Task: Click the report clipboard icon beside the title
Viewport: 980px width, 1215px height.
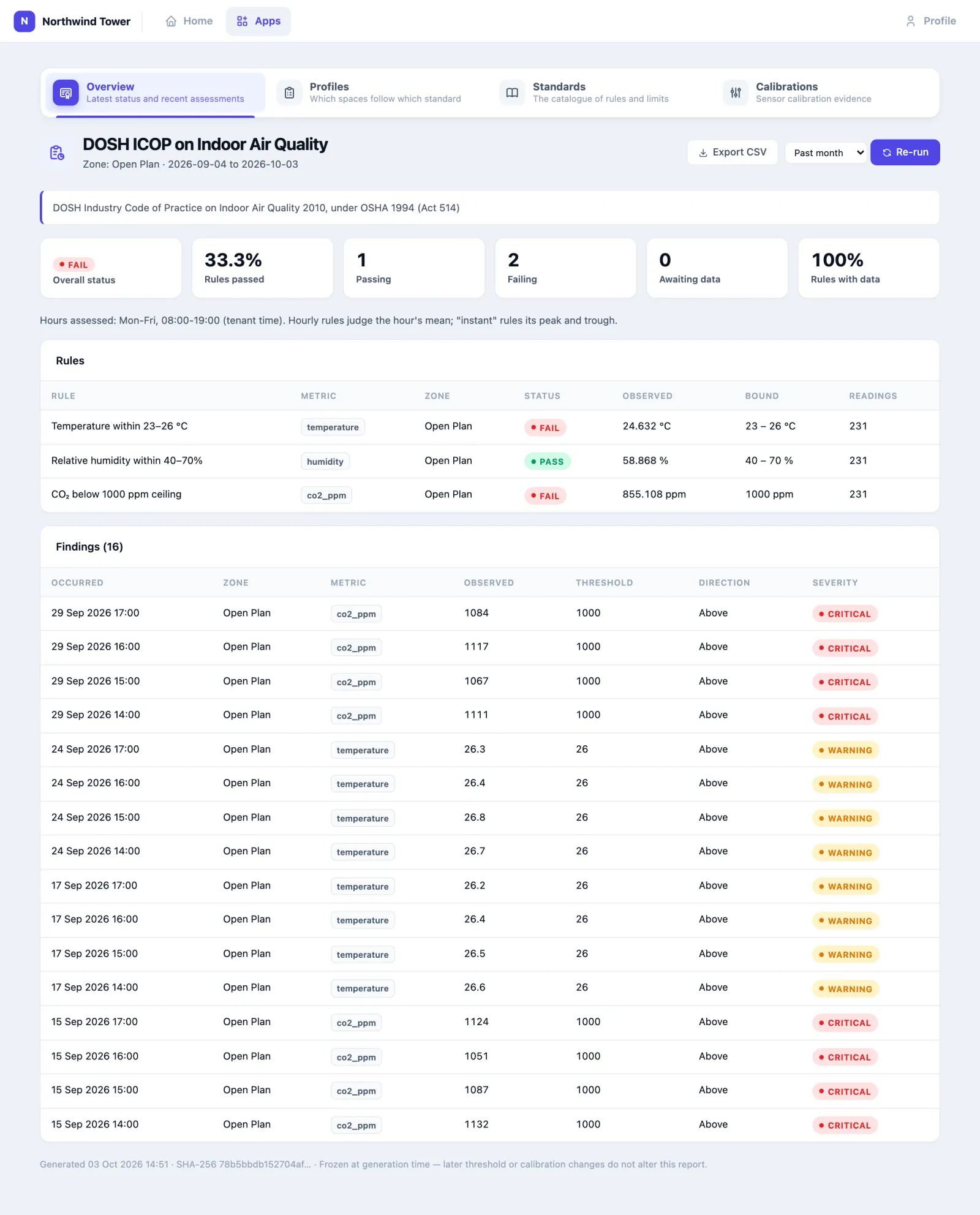Action: [57, 152]
